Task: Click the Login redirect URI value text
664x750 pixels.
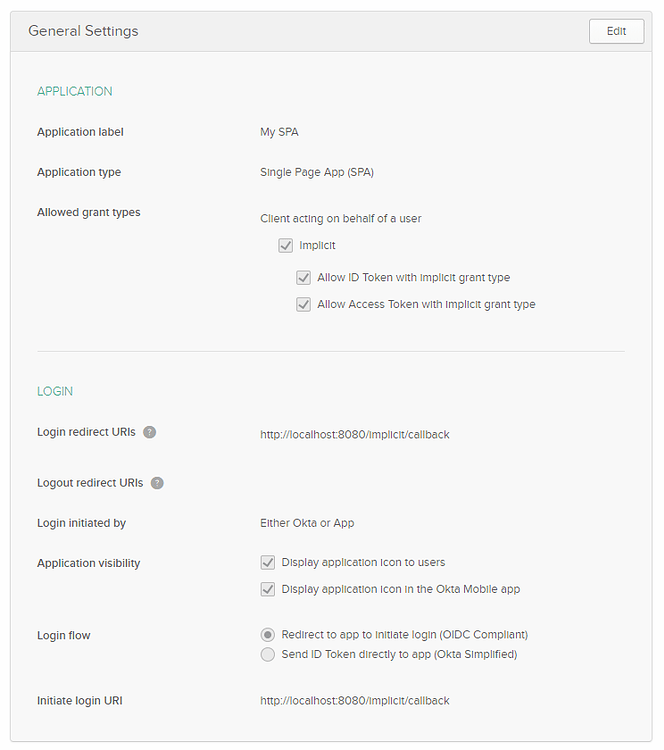Action: pyautogui.click(x=355, y=435)
